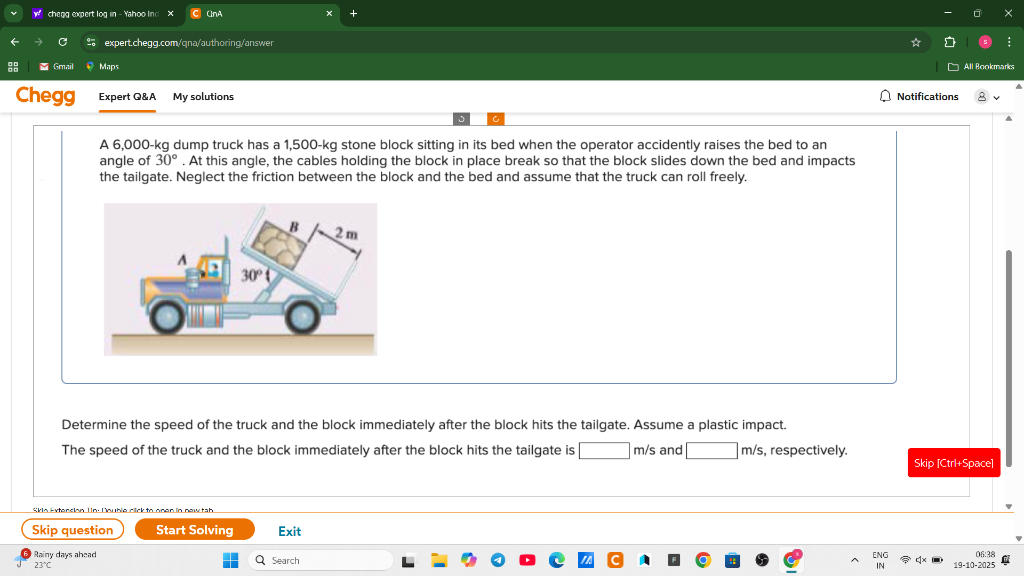1024x576 pixels.
Task: Click Start Solving
Action: tap(195, 530)
